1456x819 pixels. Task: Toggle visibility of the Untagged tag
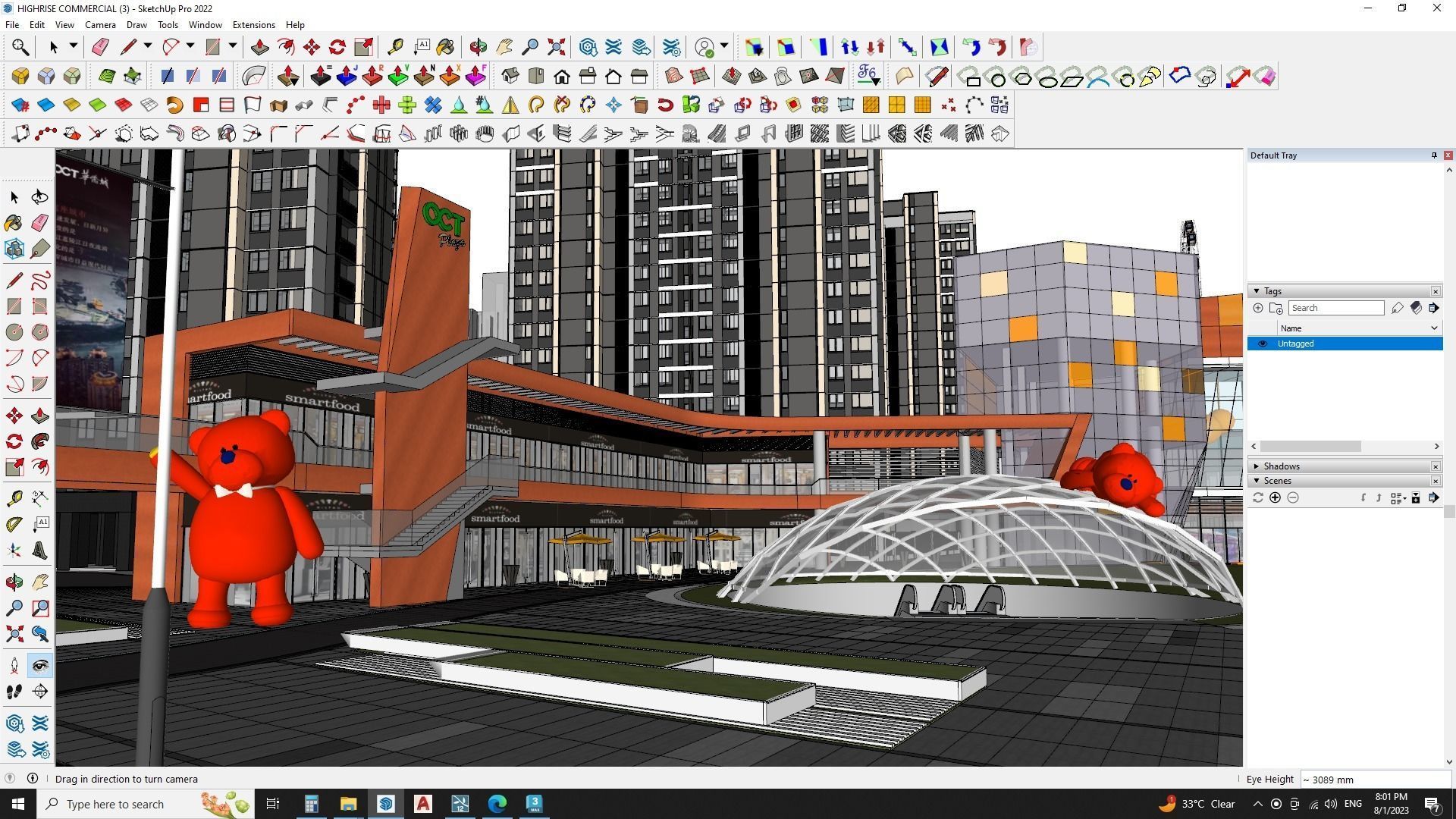(1263, 344)
